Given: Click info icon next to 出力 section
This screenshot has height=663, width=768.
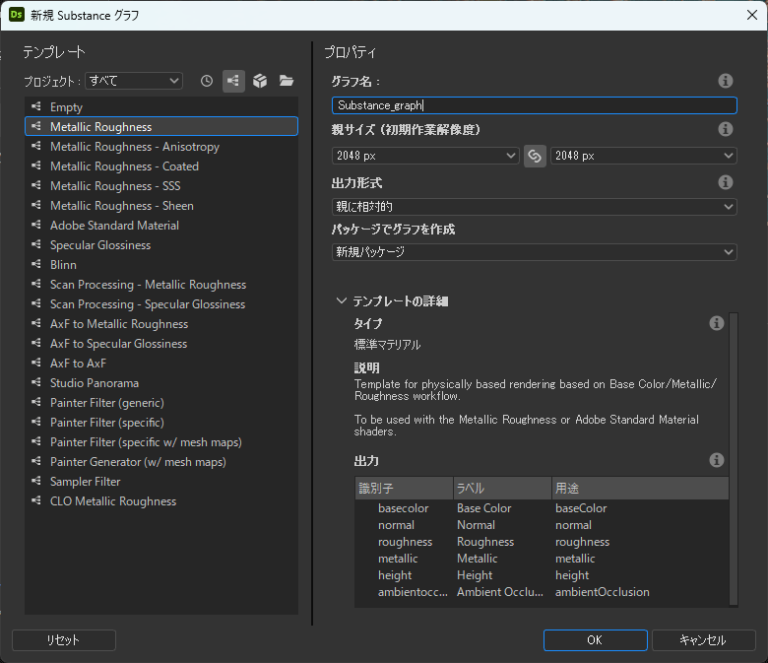Looking at the screenshot, I should pos(716,460).
